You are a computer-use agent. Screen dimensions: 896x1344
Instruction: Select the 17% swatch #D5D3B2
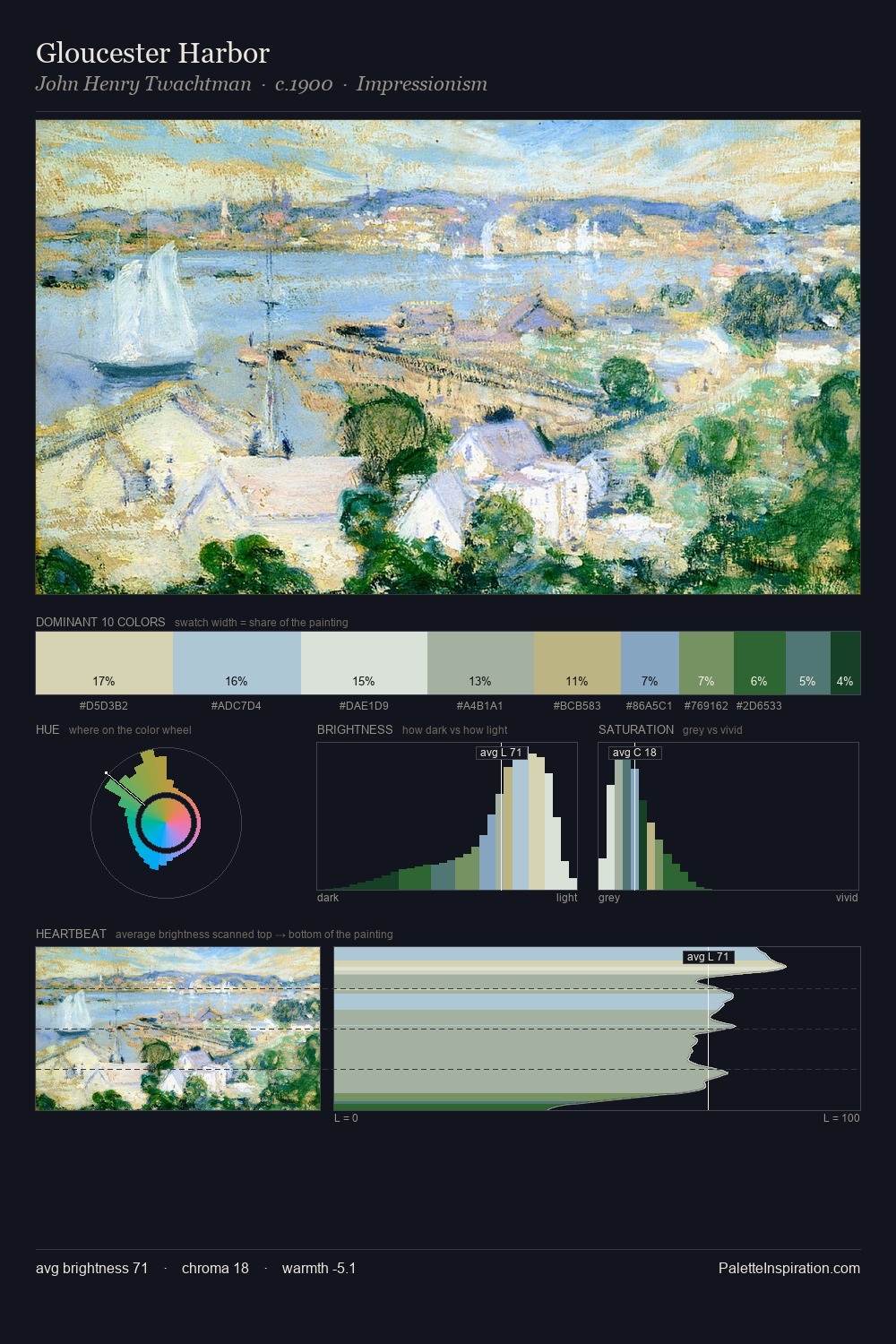(104, 663)
